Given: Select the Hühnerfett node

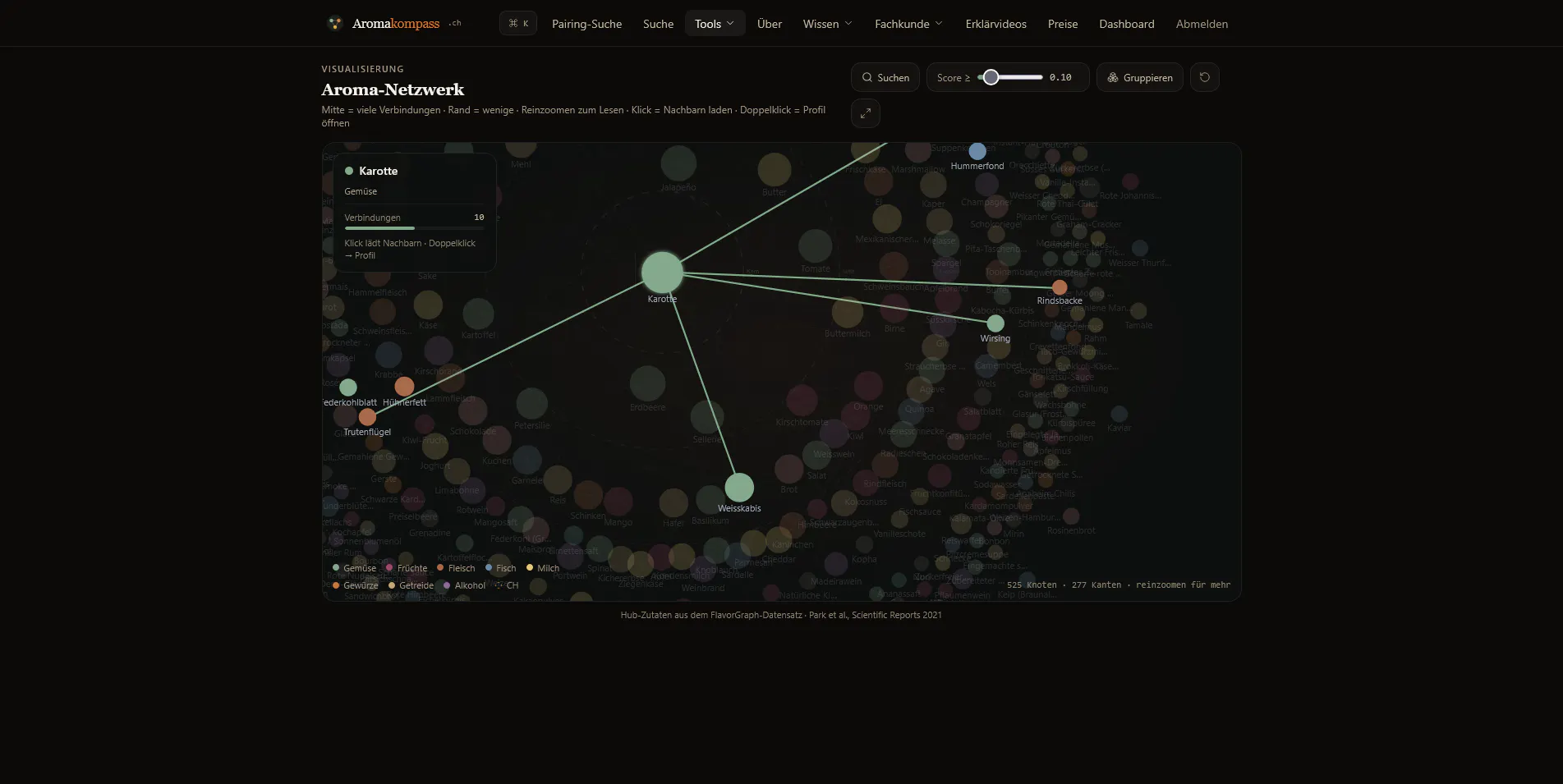Looking at the screenshot, I should 404,387.
